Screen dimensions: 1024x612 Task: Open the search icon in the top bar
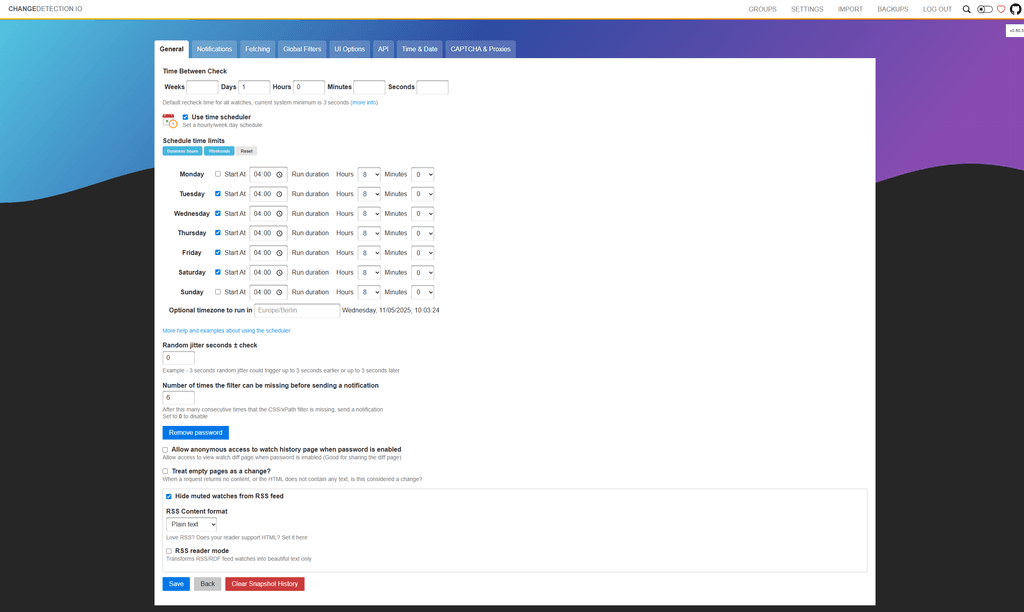tap(965, 9)
